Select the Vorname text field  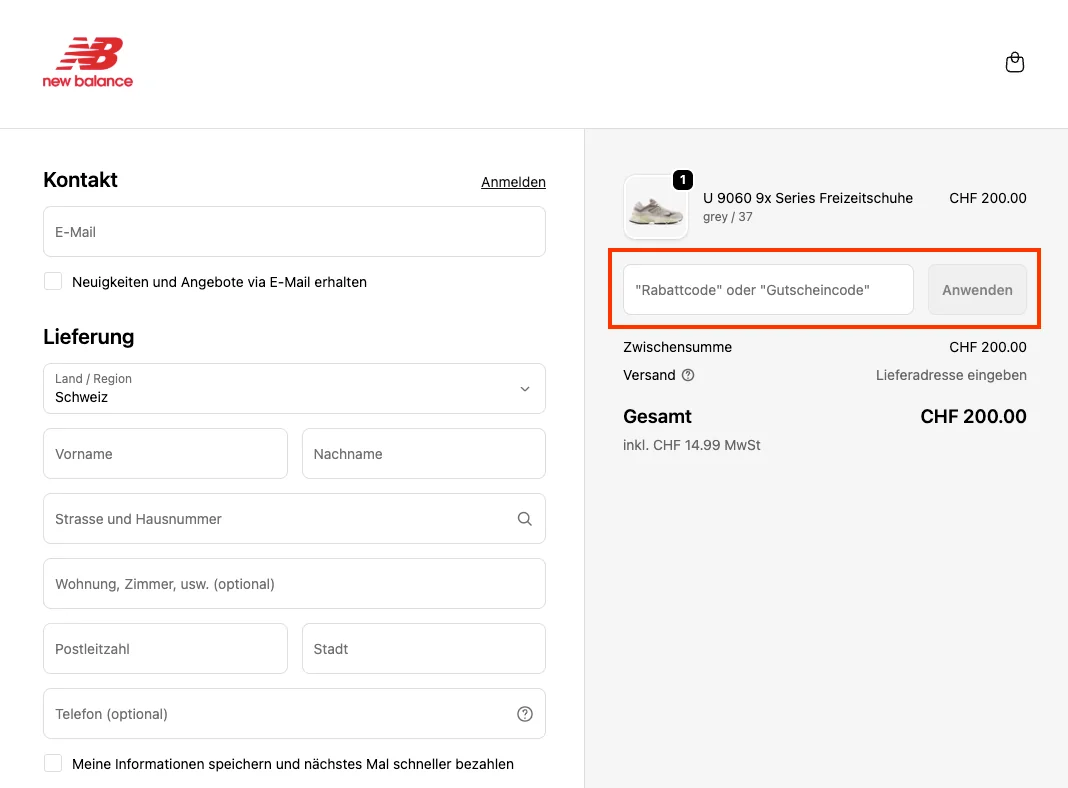[x=165, y=454]
